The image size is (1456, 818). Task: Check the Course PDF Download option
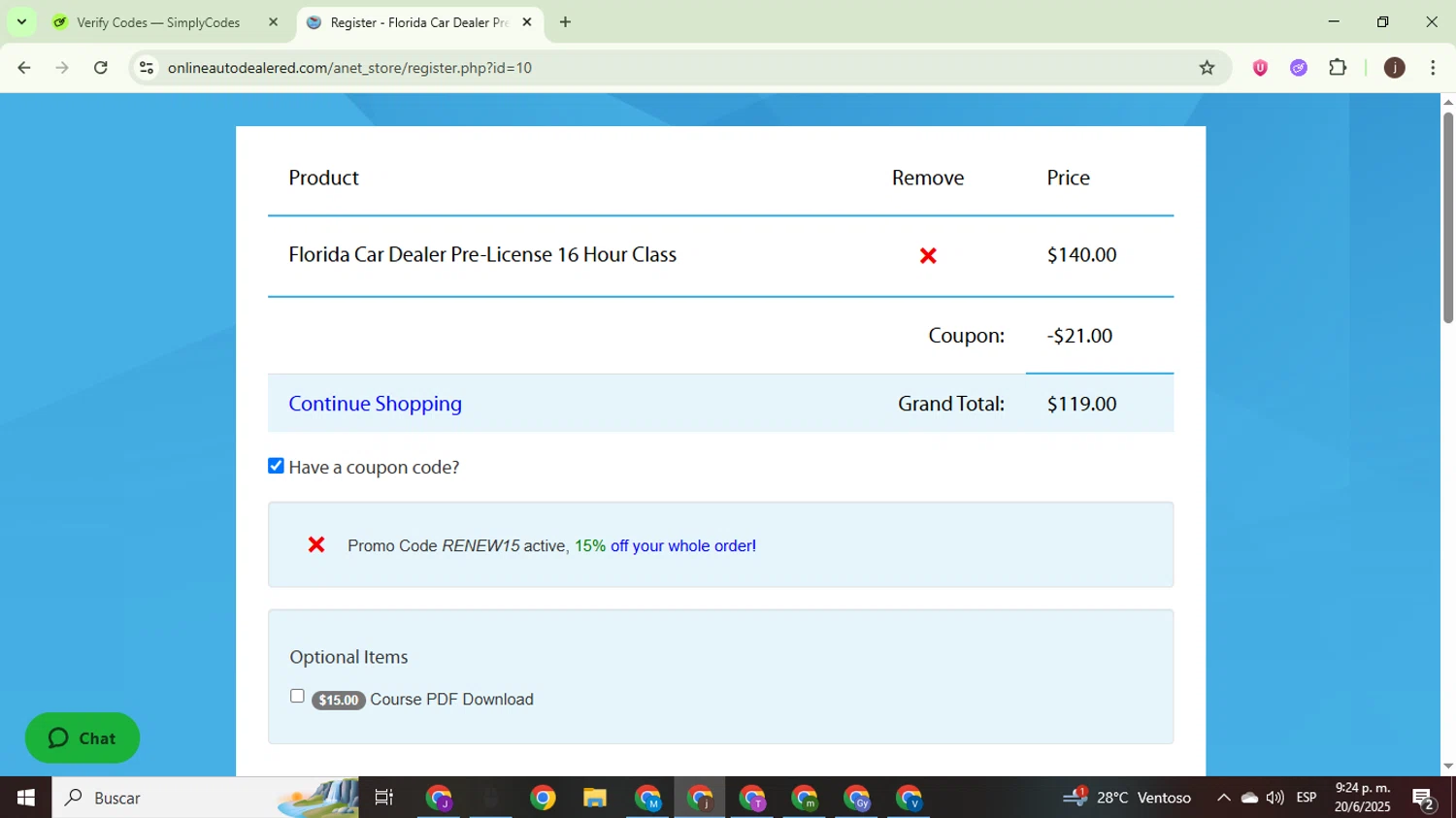pyautogui.click(x=297, y=696)
